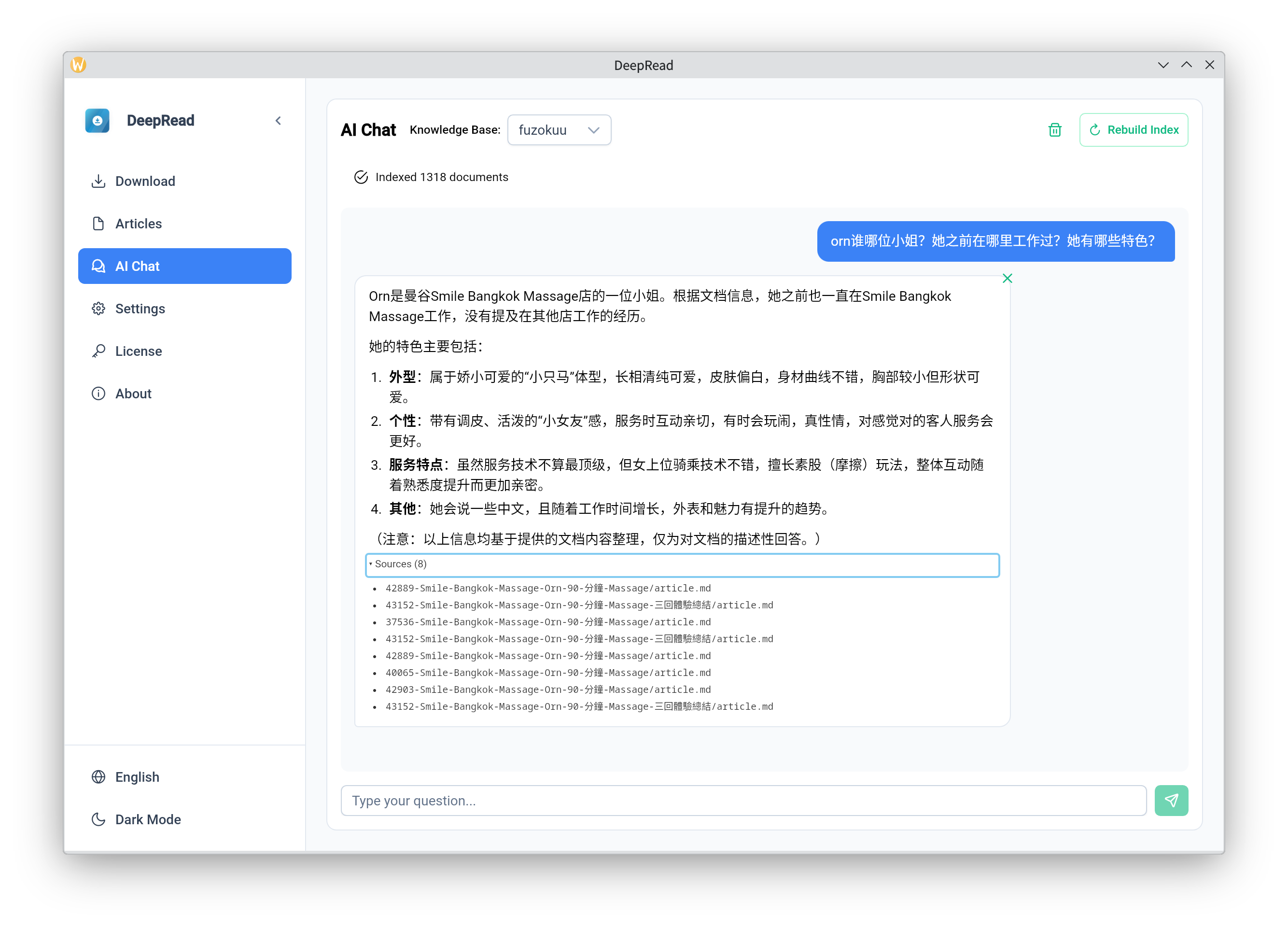Click the DeepRead logo icon in sidebar

tap(97, 120)
